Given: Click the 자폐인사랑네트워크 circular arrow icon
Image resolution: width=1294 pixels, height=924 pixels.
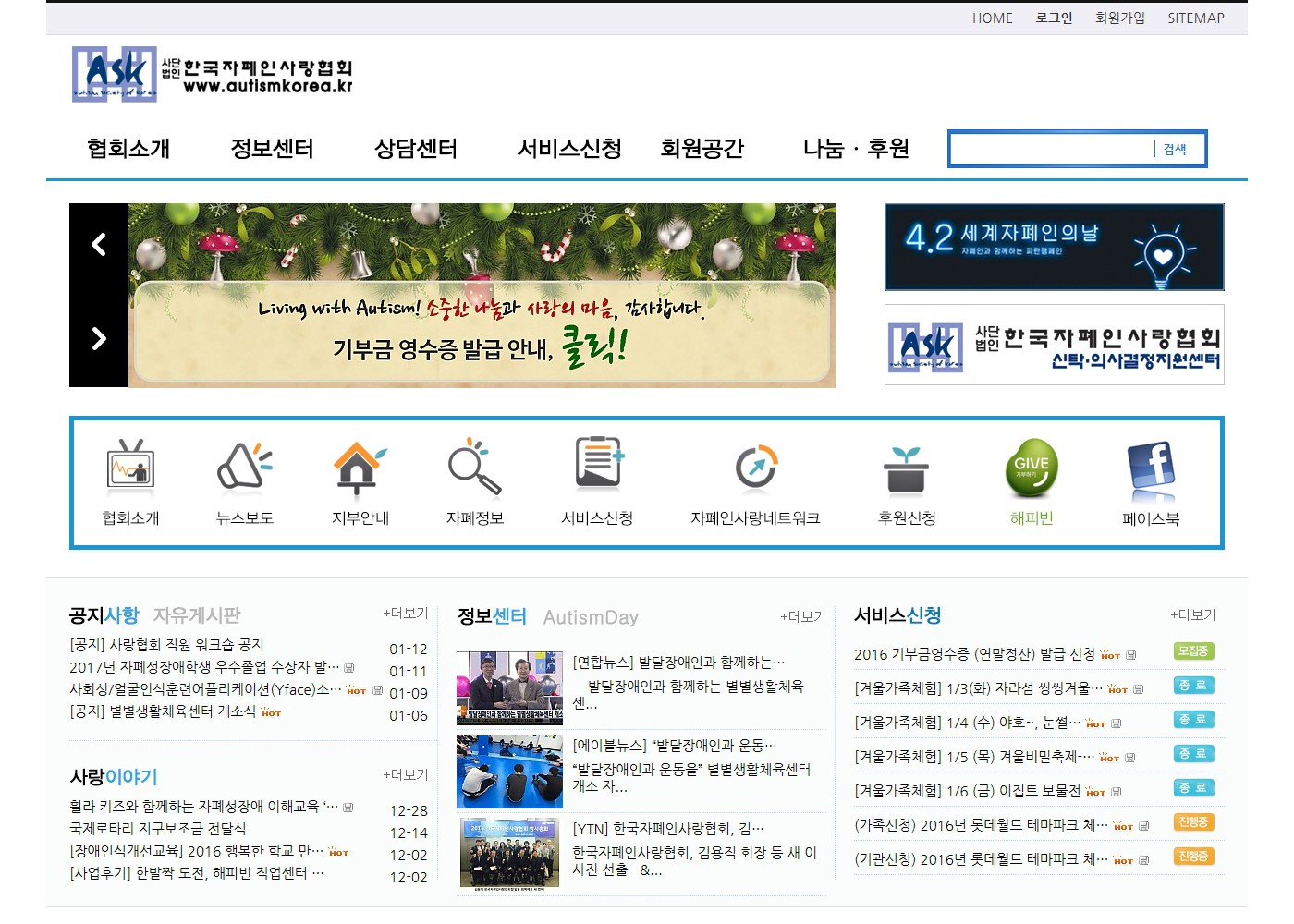Looking at the screenshot, I should pos(756,467).
